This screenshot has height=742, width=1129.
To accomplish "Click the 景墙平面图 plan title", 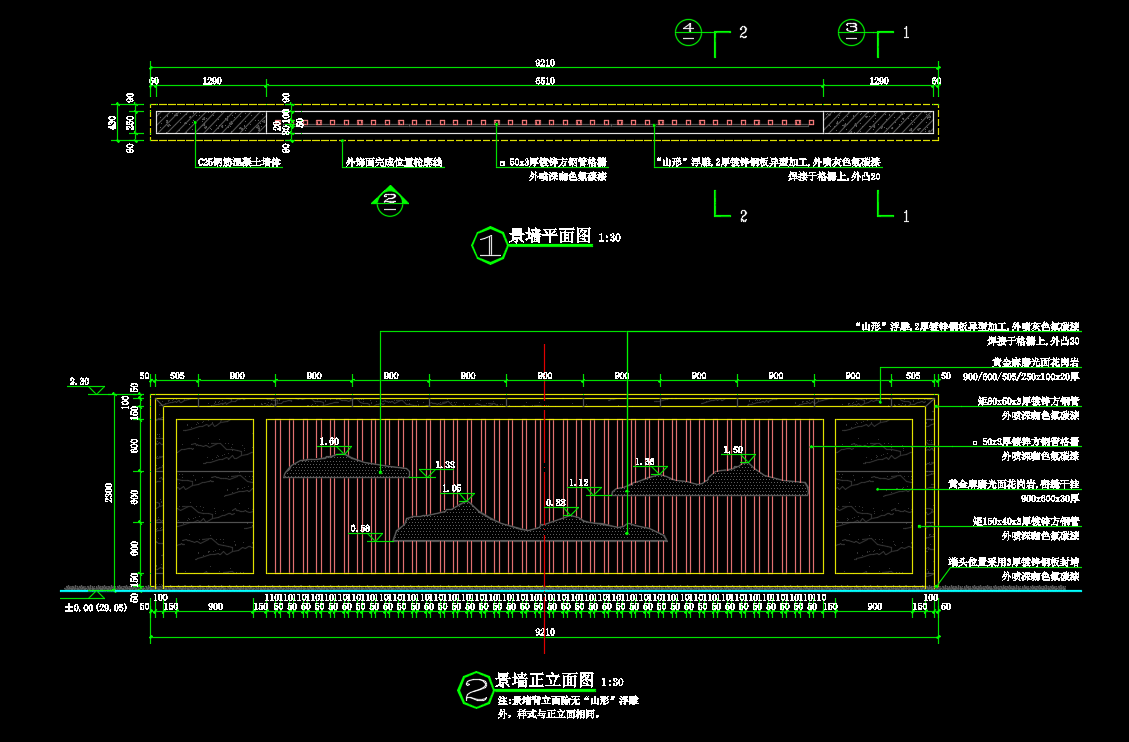I will pyautogui.click(x=550, y=236).
